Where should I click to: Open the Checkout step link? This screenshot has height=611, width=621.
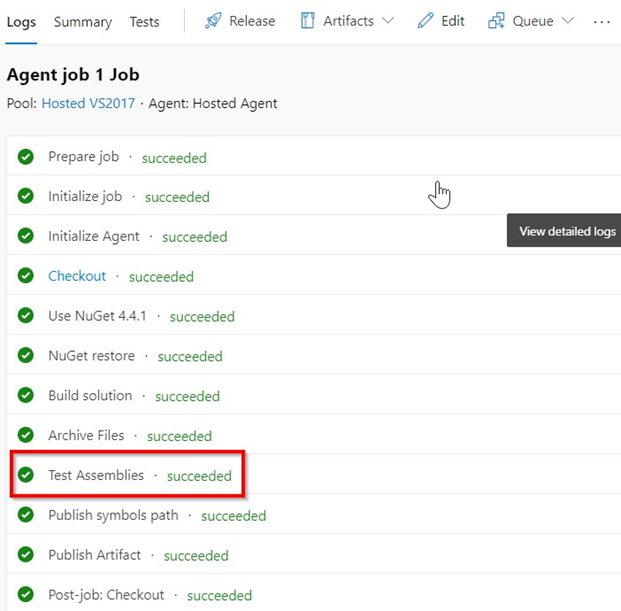[x=77, y=276]
